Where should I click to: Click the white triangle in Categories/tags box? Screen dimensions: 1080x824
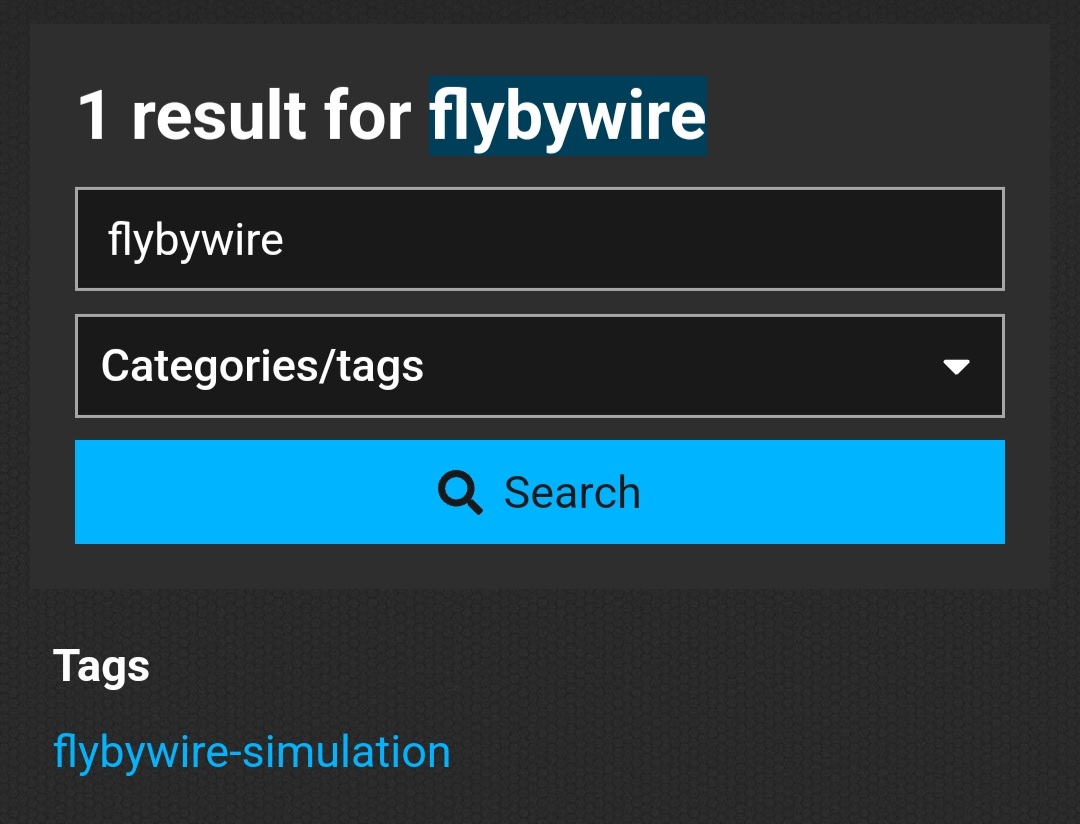tap(957, 367)
